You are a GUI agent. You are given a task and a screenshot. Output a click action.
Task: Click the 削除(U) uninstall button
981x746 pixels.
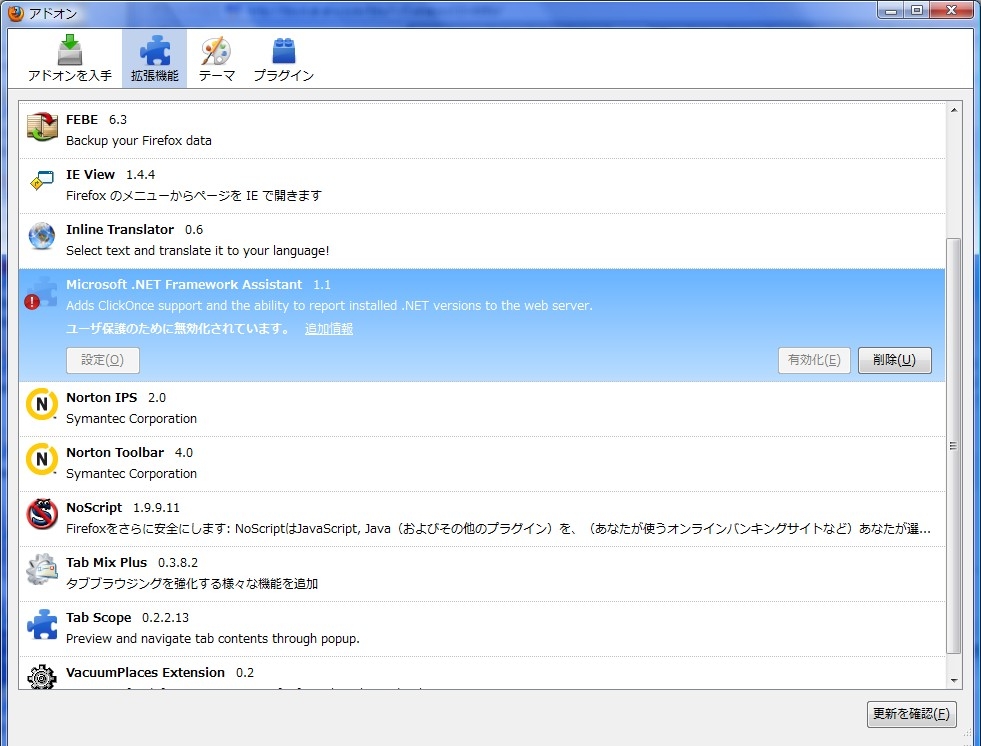[895, 360]
